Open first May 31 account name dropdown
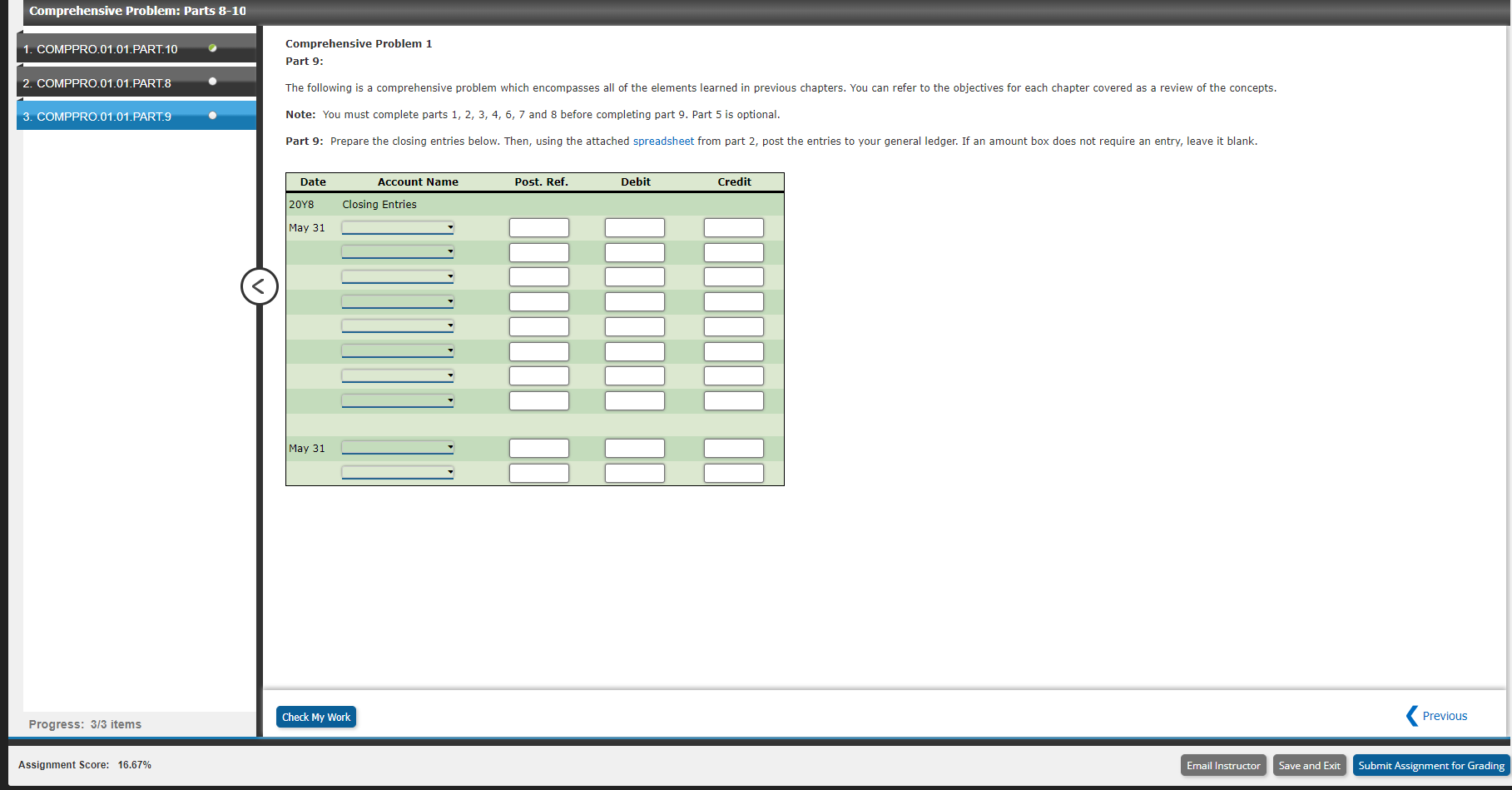Screen dimensions: 1512x790 coord(398,227)
